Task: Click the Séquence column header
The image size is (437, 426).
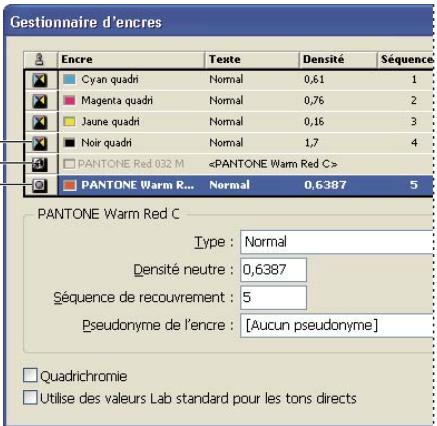Action: [x=406, y=60]
